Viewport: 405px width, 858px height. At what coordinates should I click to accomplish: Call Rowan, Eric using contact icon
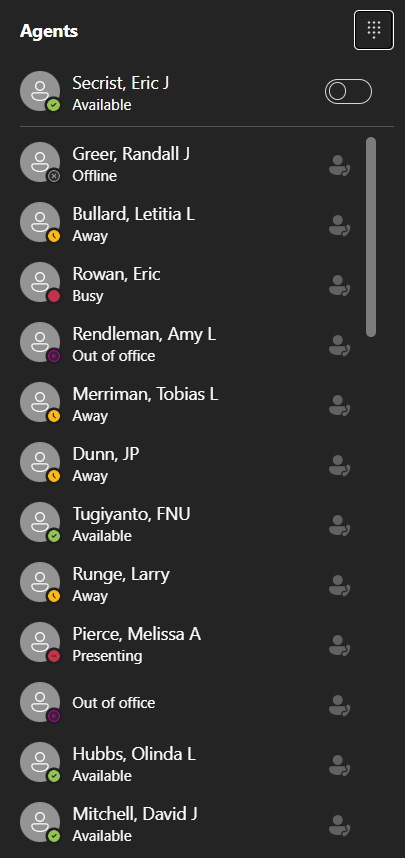click(x=339, y=285)
